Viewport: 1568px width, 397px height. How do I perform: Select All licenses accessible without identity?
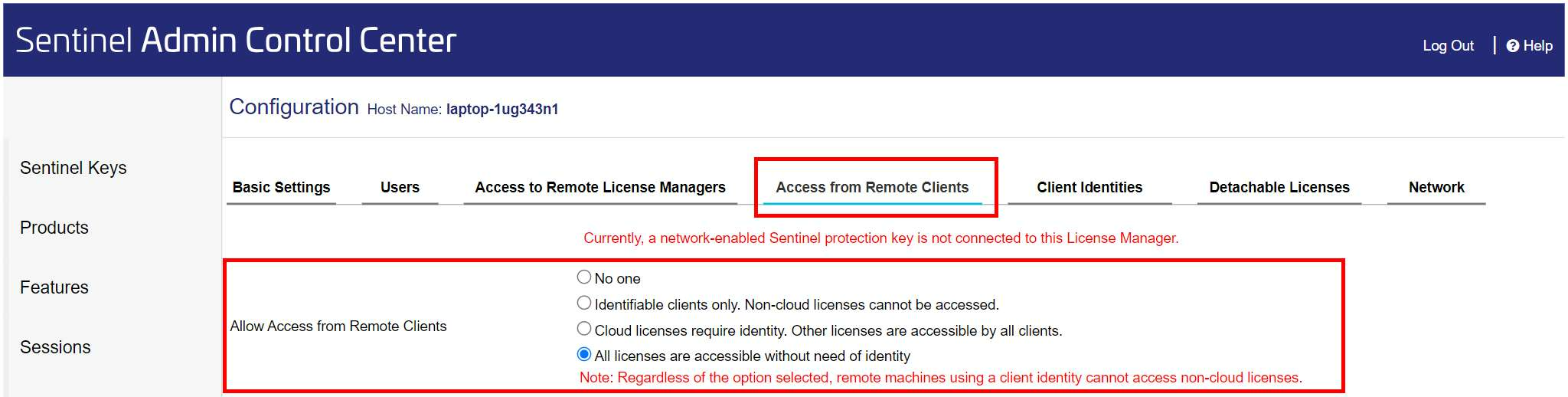coord(584,354)
